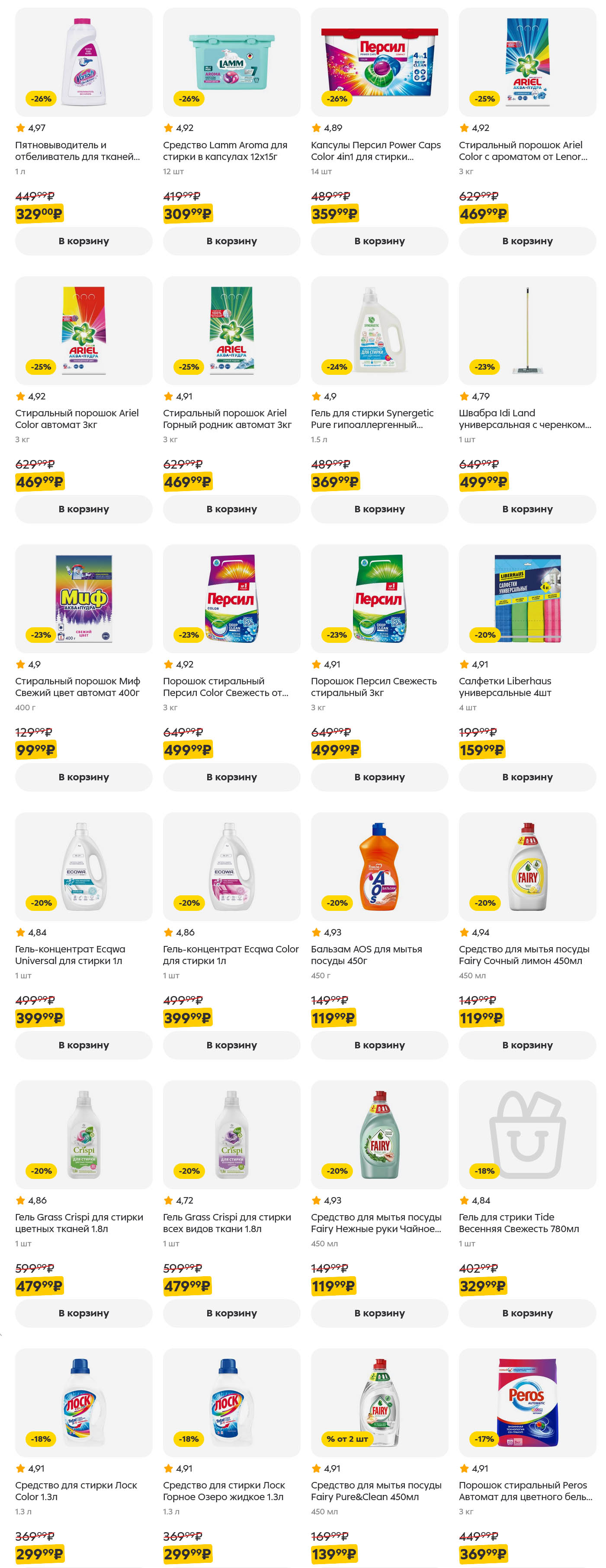Click the -20% badge on AOS balsam
The width and height of the screenshot is (606, 1568).
[337, 903]
